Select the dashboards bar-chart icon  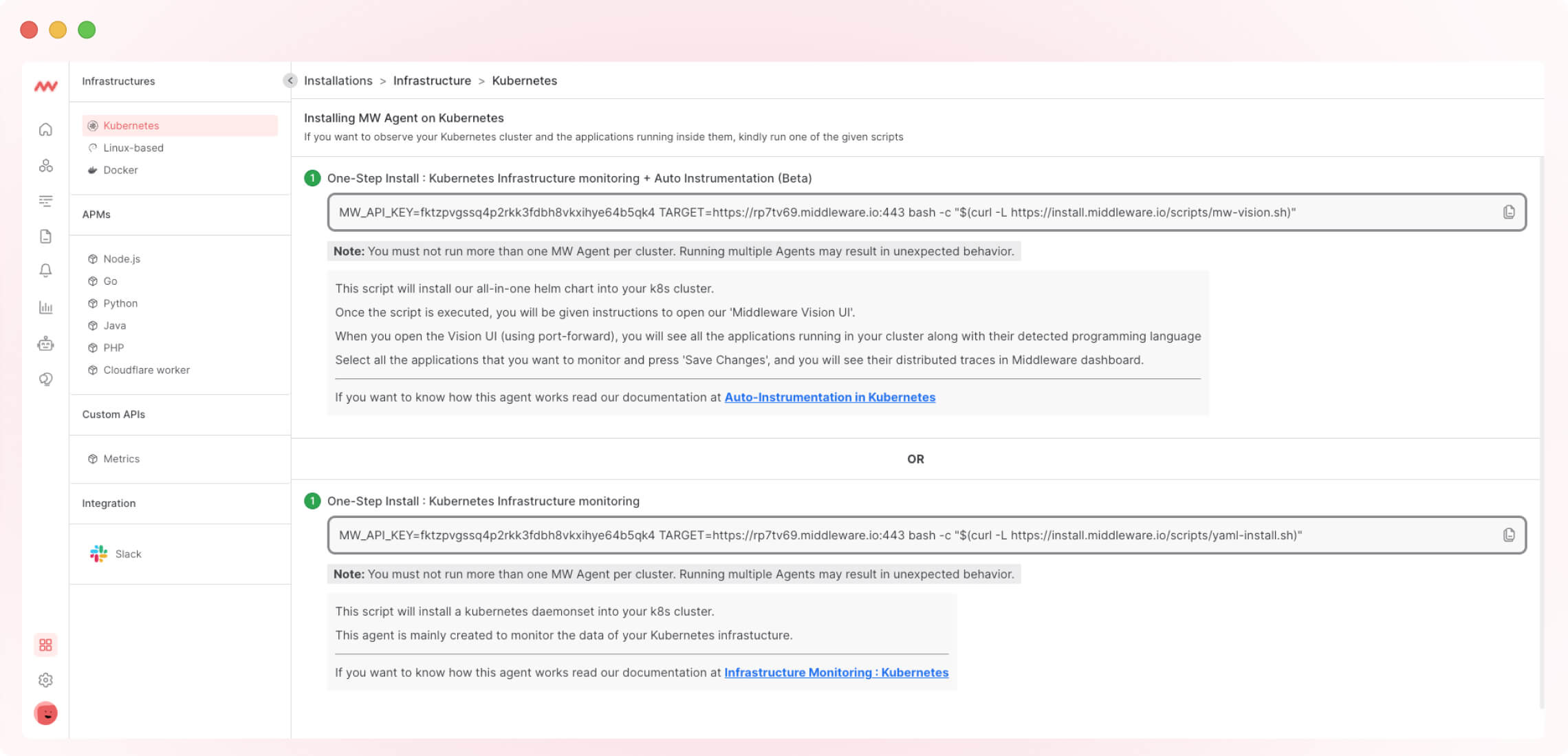(x=45, y=308)
